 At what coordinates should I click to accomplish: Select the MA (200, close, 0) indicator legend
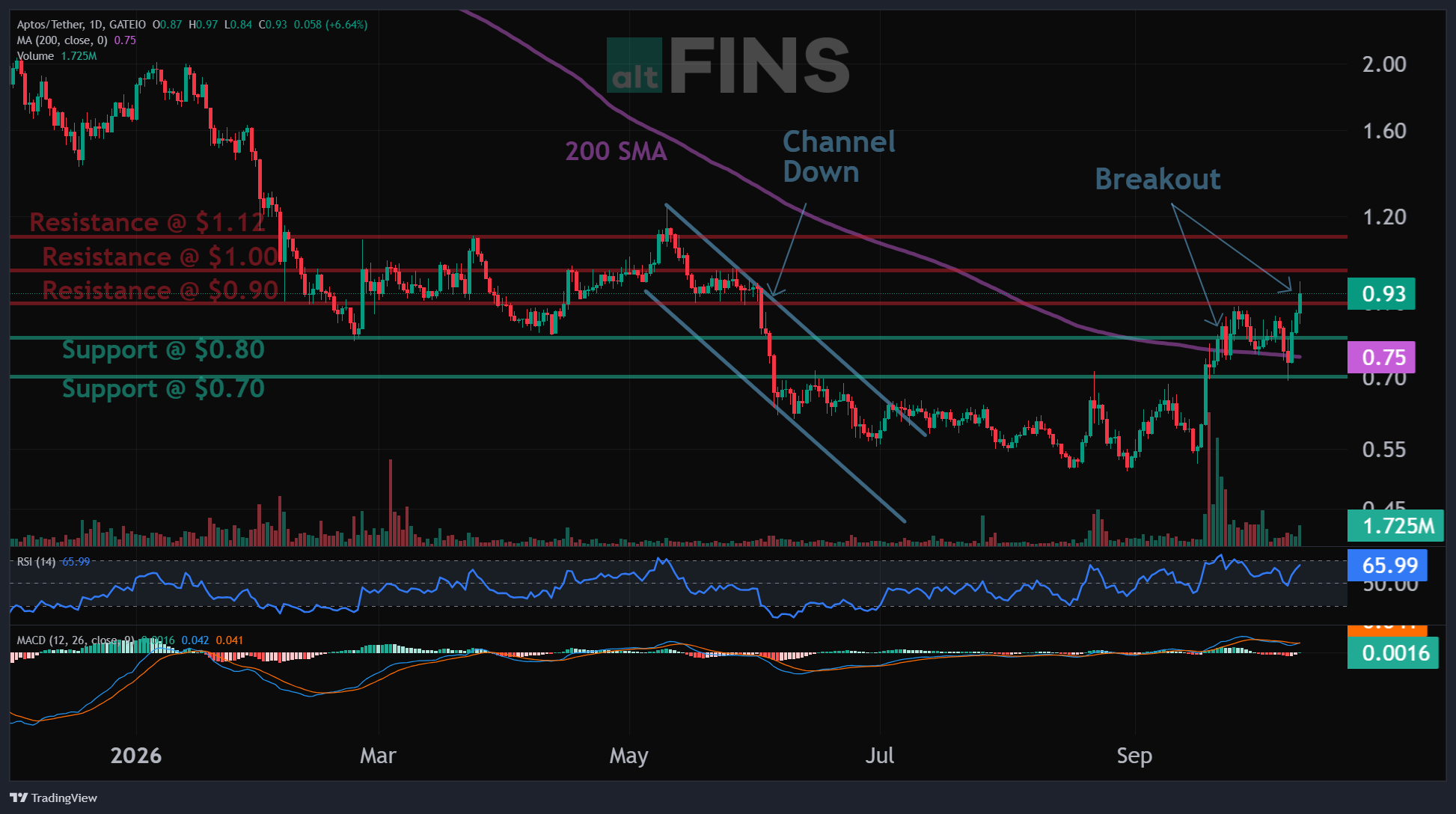pos(76,40)
